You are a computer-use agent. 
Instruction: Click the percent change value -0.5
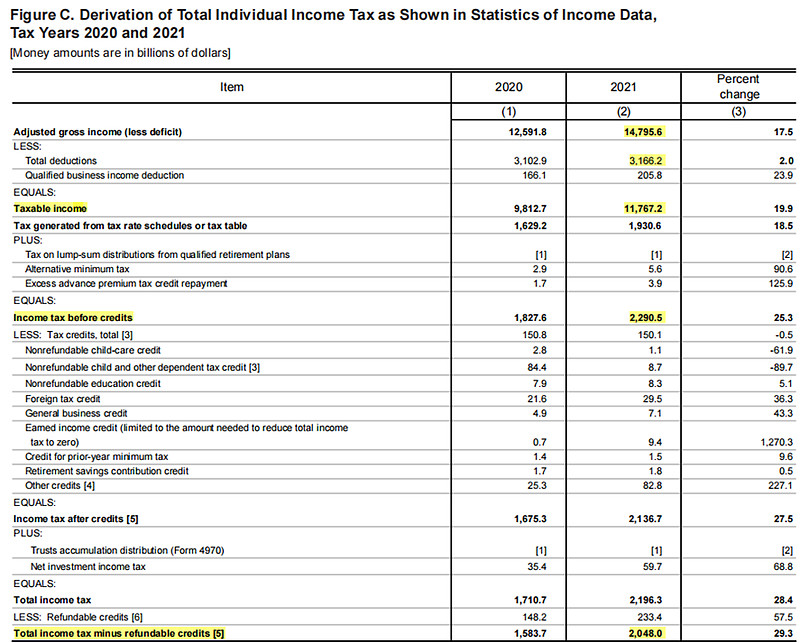784,335
